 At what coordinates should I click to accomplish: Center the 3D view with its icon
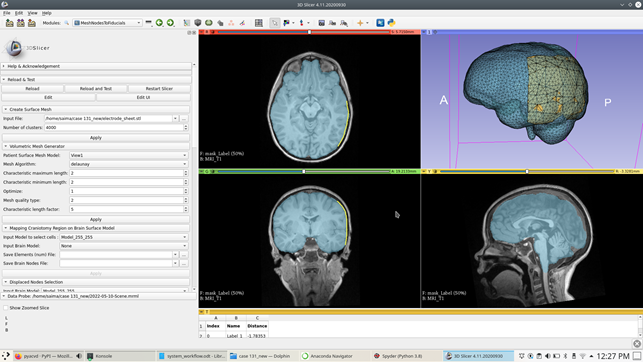(x=435, y=32)
